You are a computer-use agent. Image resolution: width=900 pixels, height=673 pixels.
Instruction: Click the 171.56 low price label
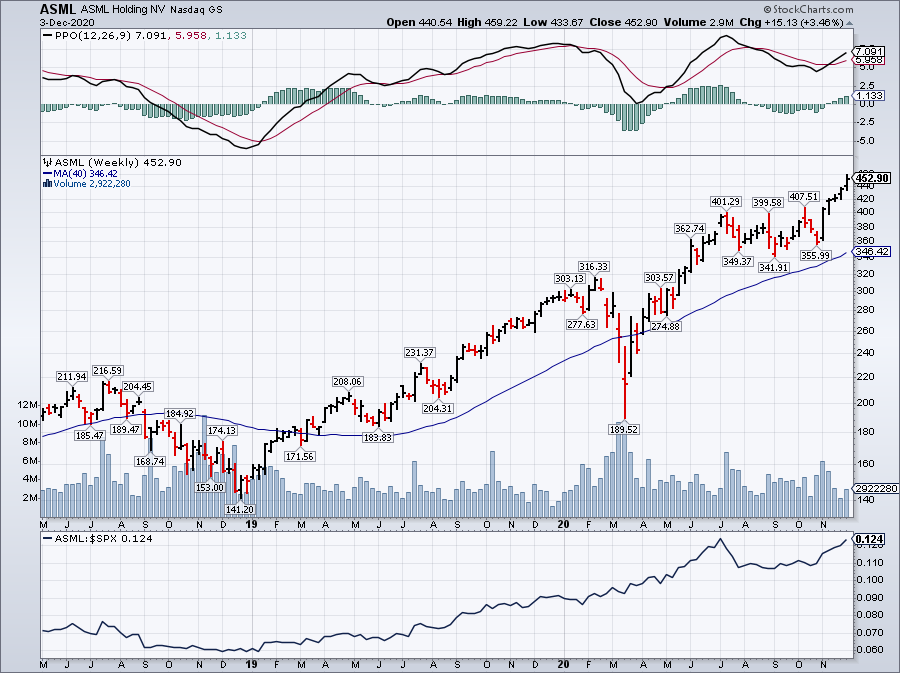300,456
